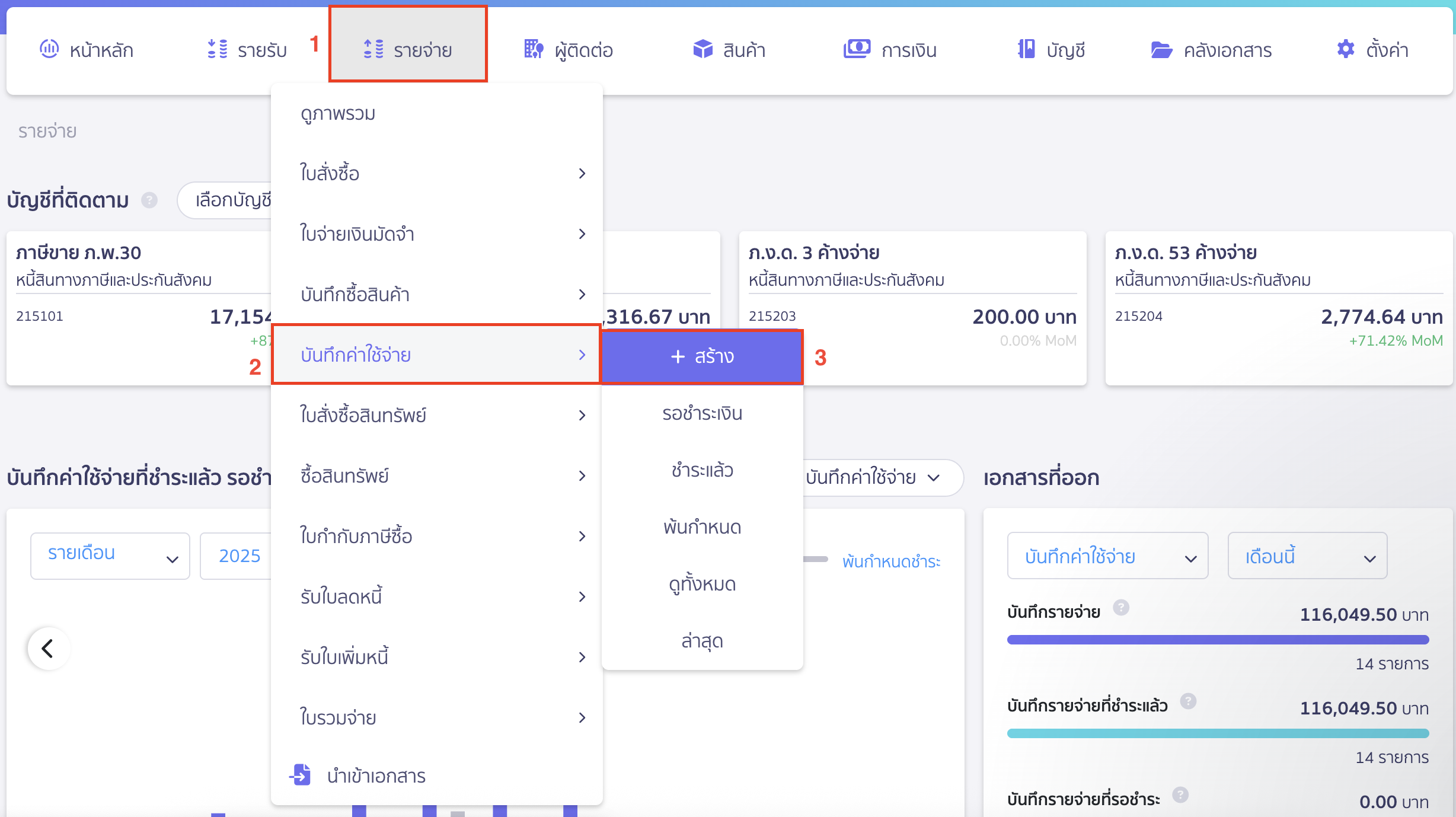Open the หน้าหลัก menu

[87, 50]
